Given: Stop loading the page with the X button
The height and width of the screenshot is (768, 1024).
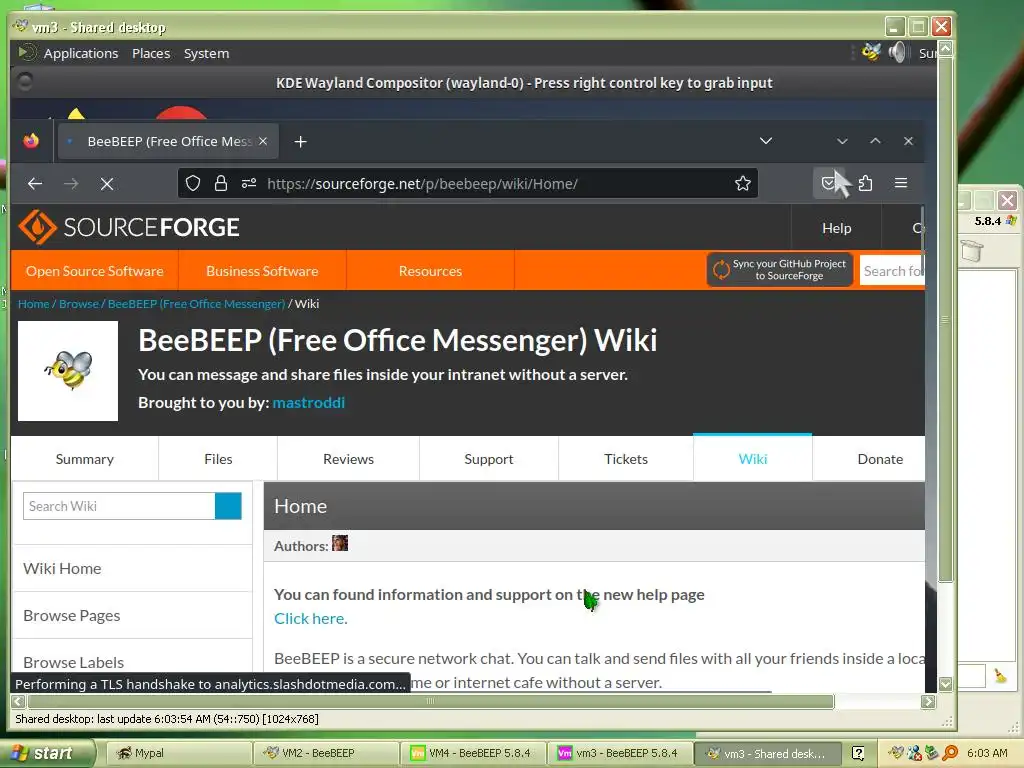Looking at the screenshot, I should (107, 184).
